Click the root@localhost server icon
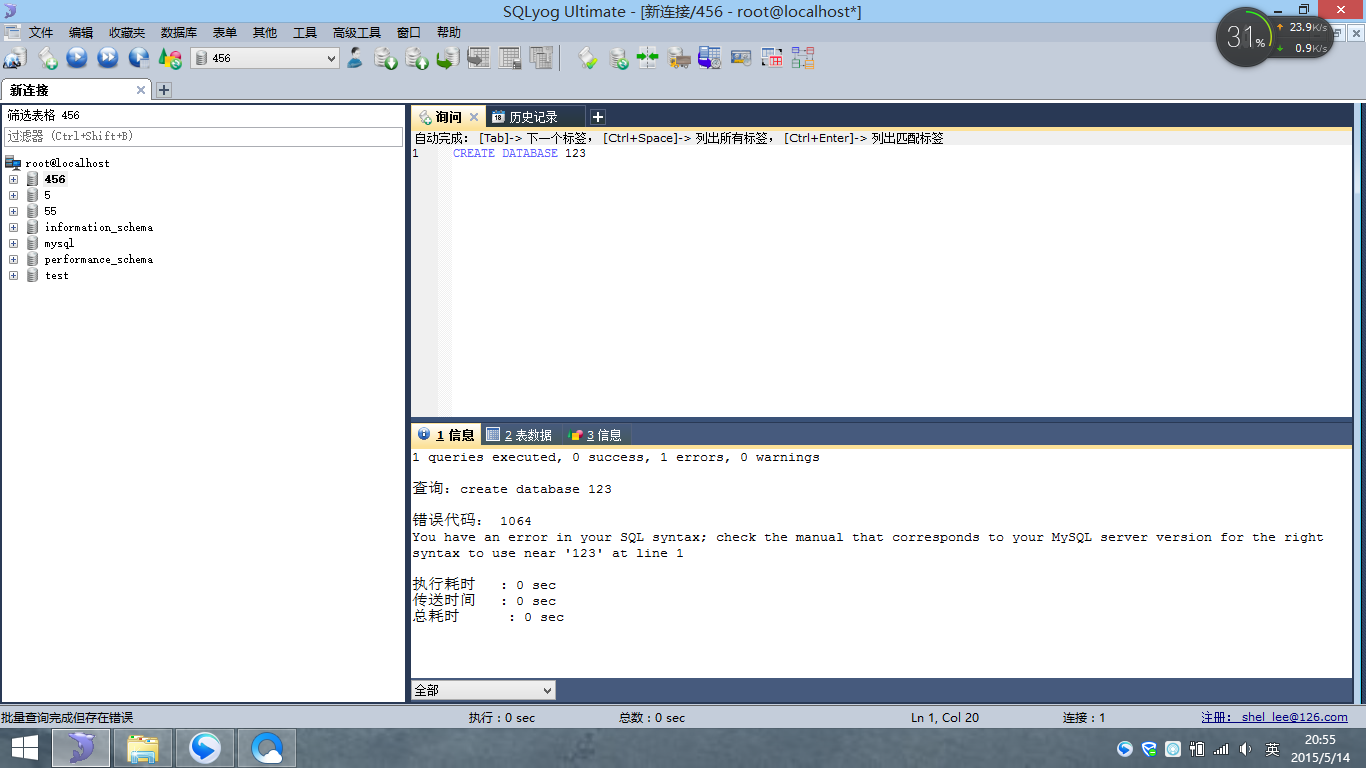The height and width of the screenshot is (768, 1366). pos(13,163)
